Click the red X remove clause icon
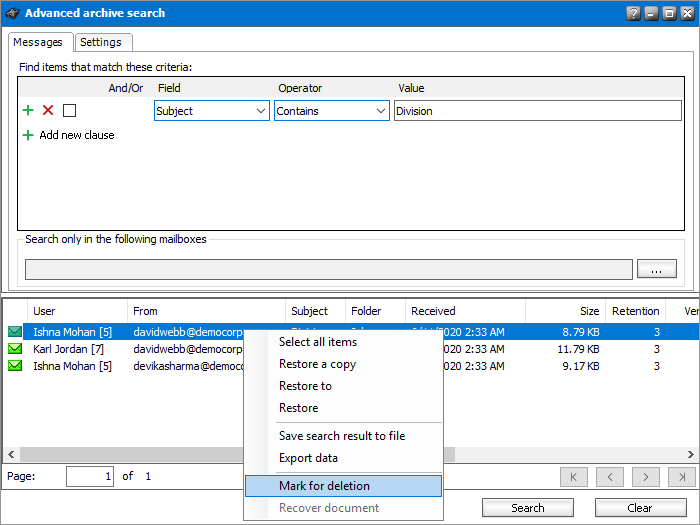Screen dimensions: 700x525 pyautogui.click(x=48, y=111)
